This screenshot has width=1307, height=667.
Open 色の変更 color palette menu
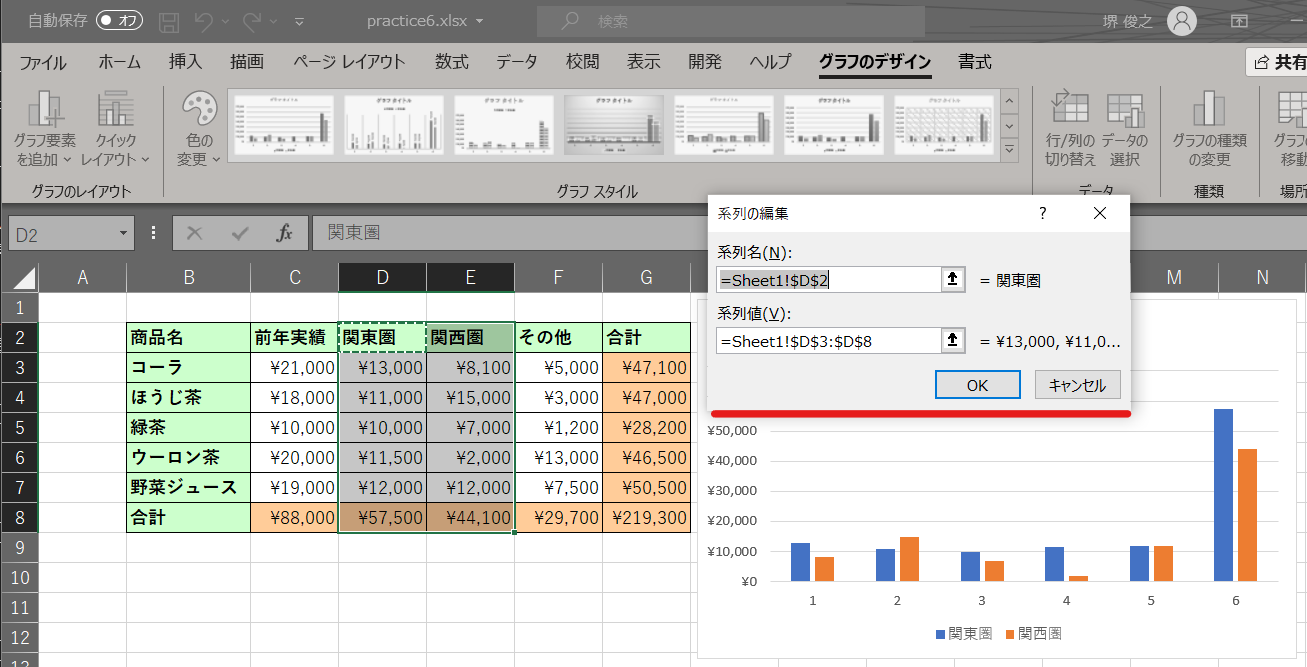(198, 130)
